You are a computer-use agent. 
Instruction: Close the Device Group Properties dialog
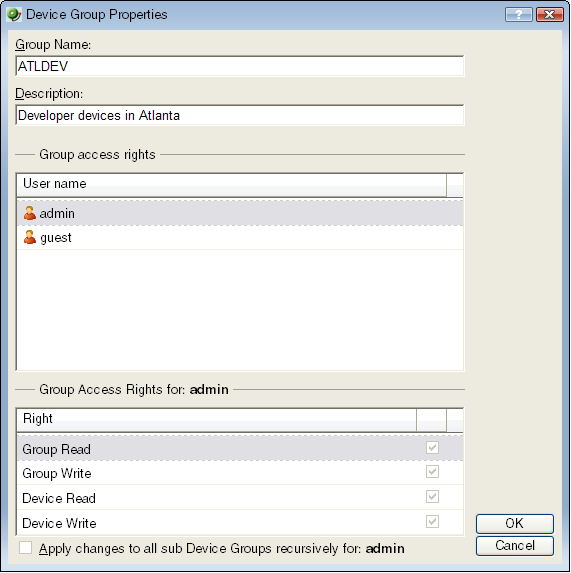[549, 15]
